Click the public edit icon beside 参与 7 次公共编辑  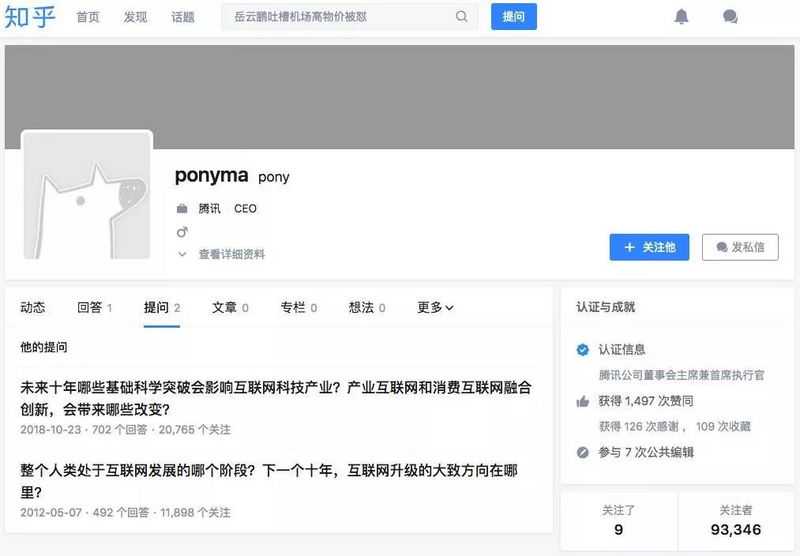[x=583, y=453]
